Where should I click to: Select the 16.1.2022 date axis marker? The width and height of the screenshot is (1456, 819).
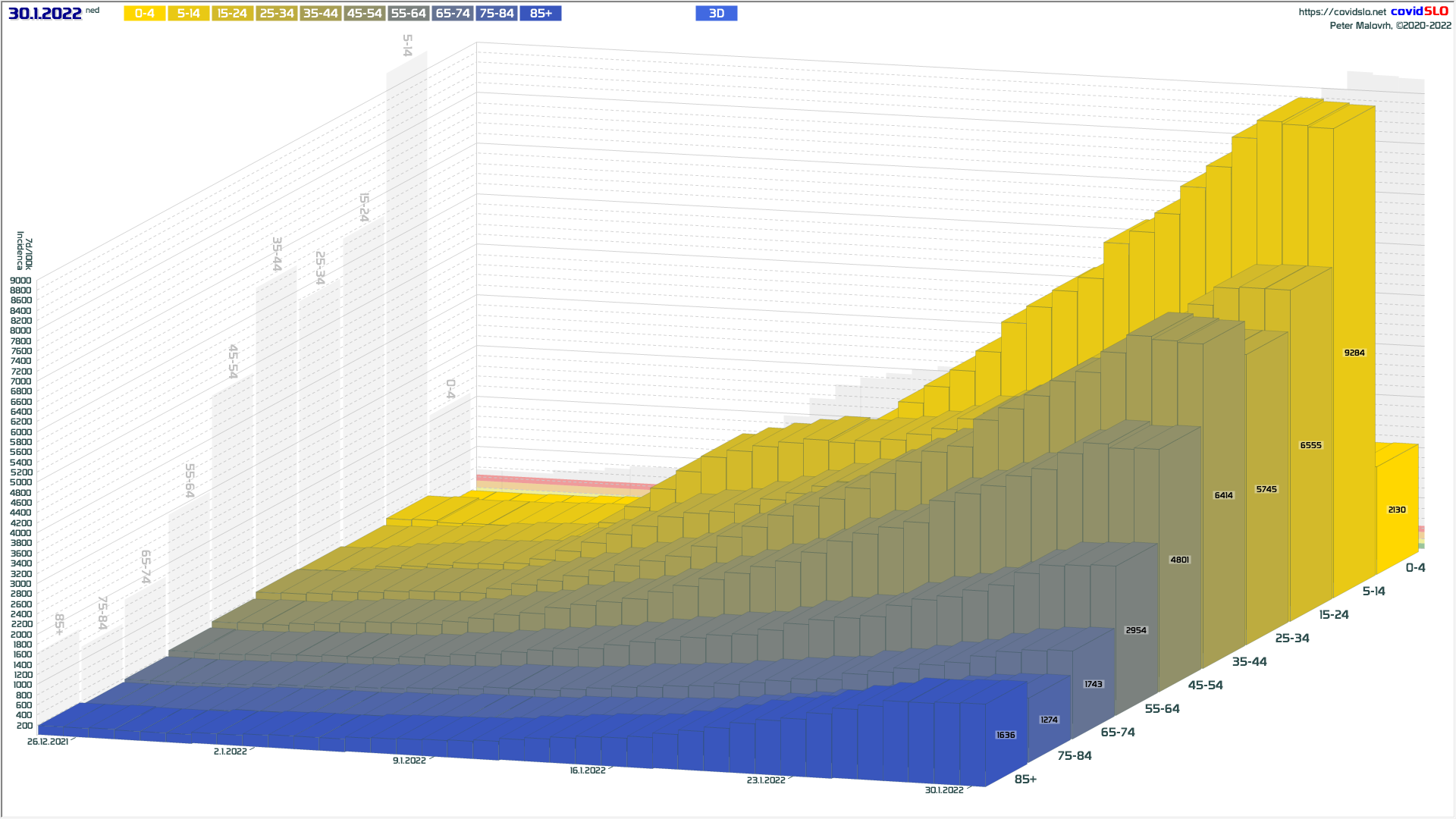point(588,770)
